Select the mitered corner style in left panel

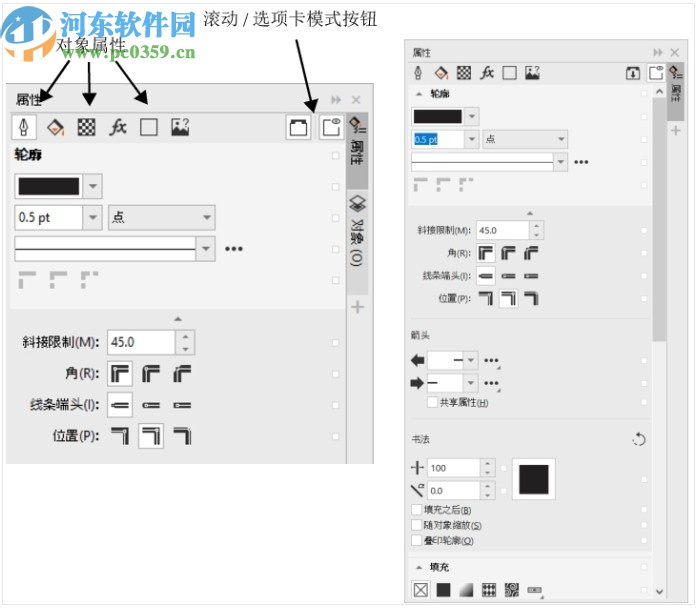[120, 374]
